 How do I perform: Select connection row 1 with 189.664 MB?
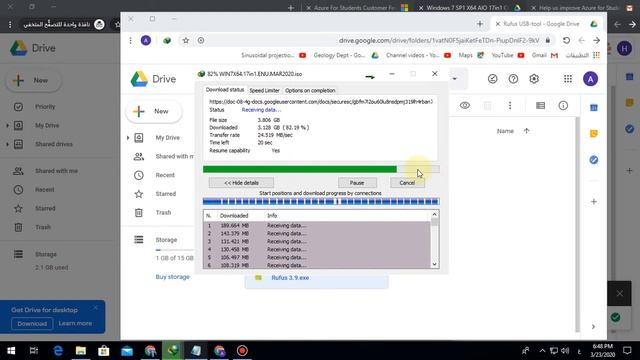coord(317,225)
